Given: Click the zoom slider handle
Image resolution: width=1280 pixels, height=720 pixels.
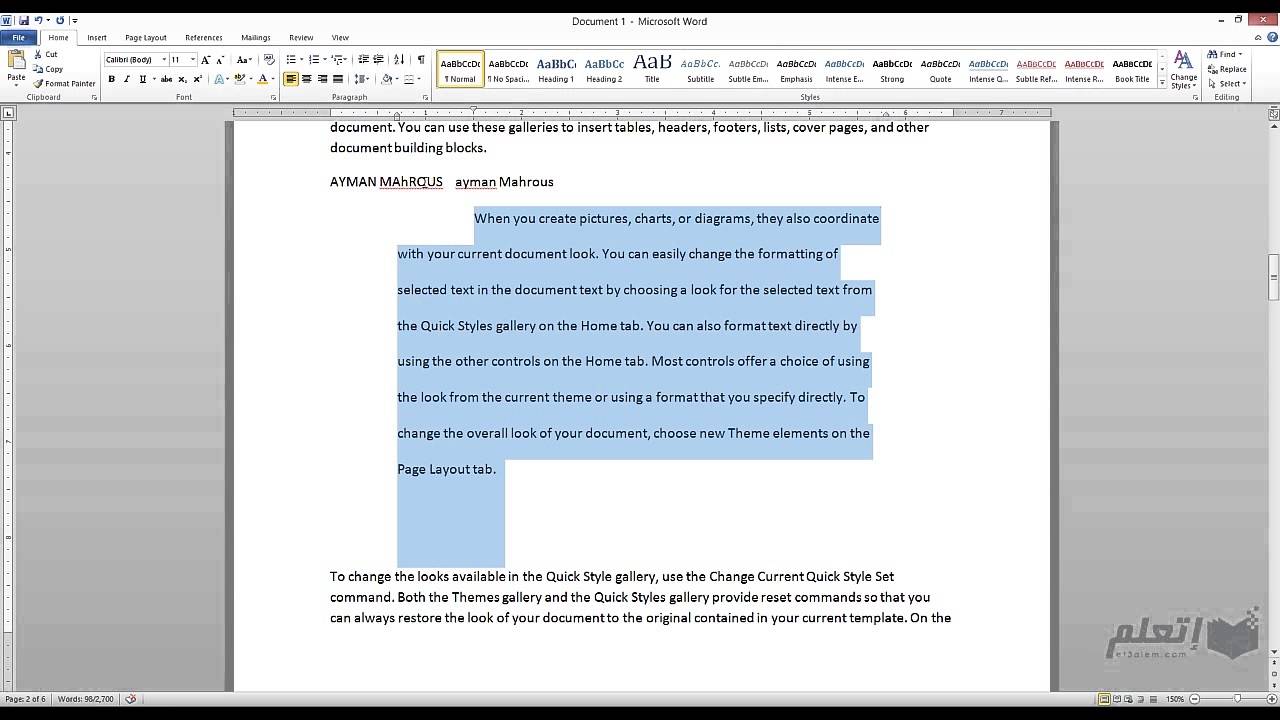Looking at the screenshot, I should coord(1237,699).
